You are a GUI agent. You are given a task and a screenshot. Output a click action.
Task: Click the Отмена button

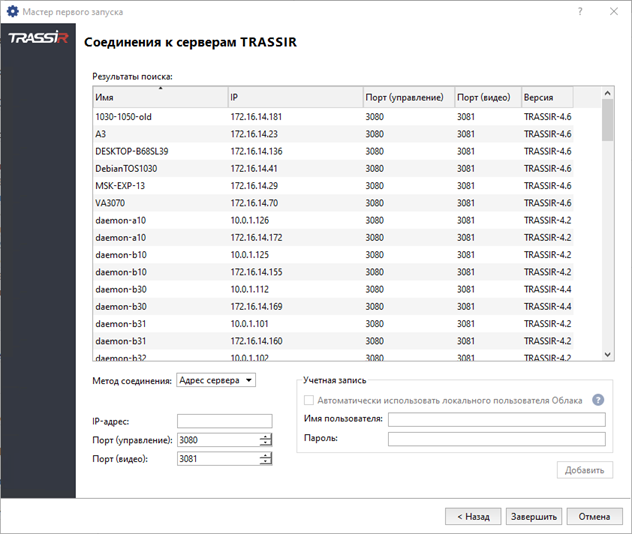click(x=593, y=517)
